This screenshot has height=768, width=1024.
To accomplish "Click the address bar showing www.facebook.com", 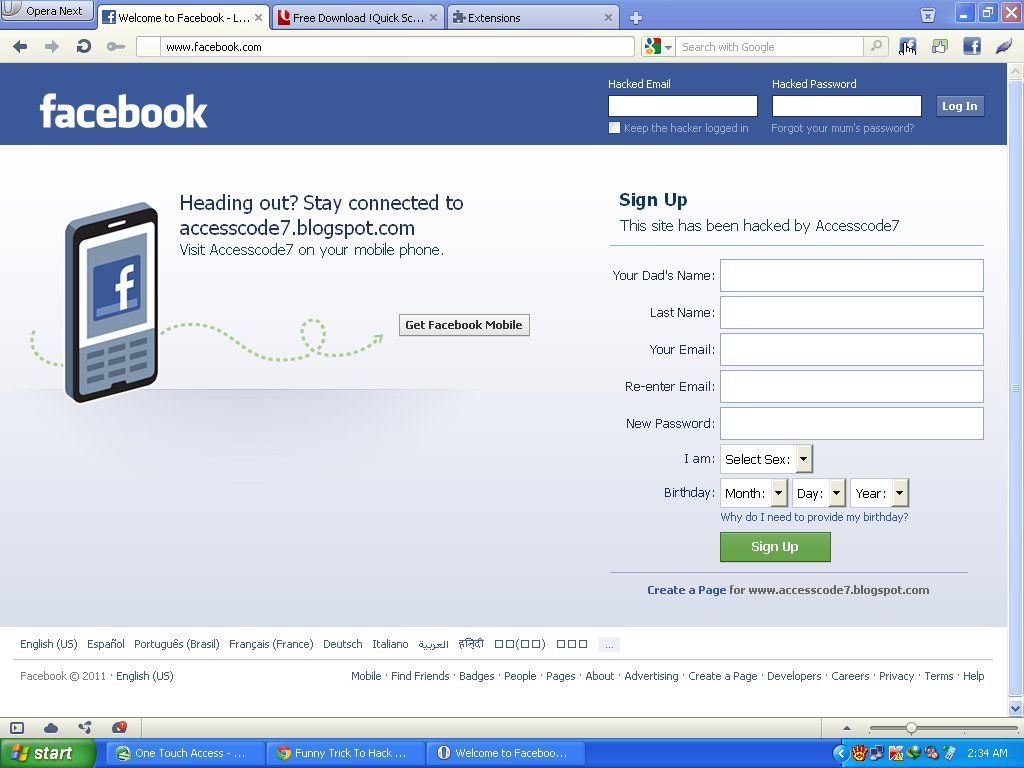I will [x=385, y=46].
